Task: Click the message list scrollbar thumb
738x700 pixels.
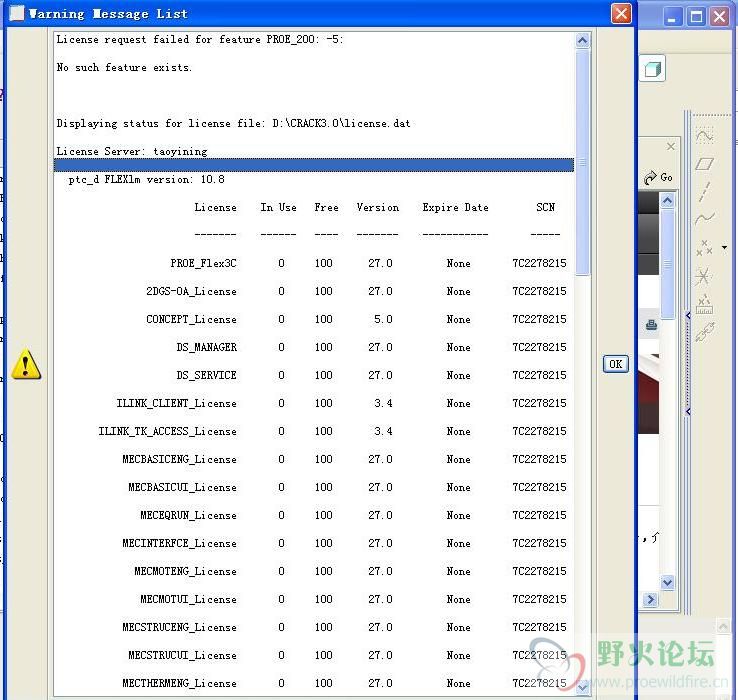Action: [582, 162]
